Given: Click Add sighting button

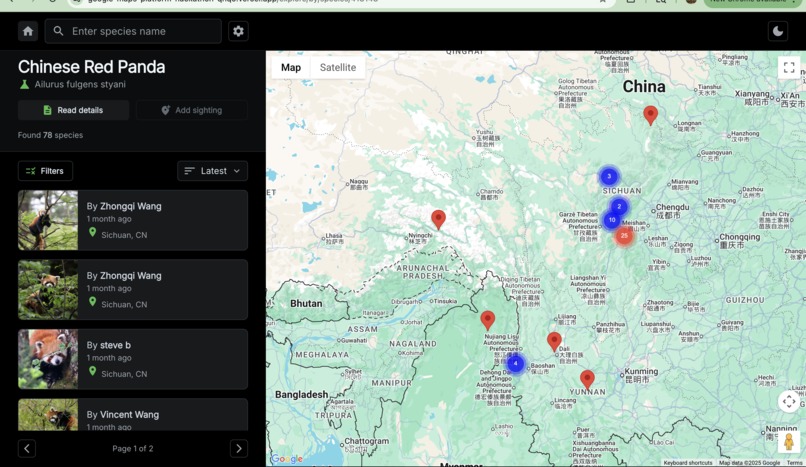Looking at the screenshot, I should click(x=192, y=110).
